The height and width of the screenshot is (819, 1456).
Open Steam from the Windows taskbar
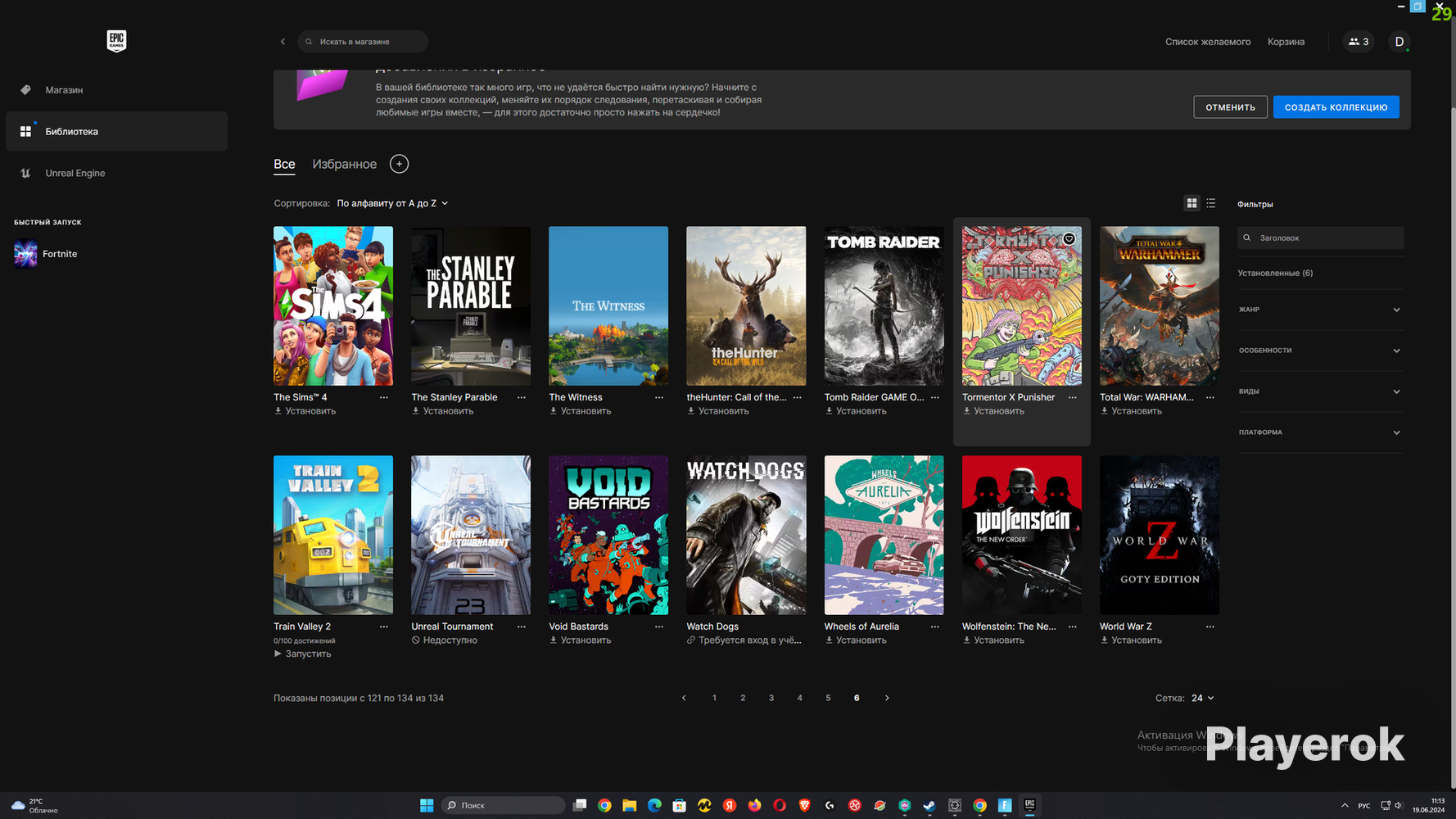(x=929, y=805)
